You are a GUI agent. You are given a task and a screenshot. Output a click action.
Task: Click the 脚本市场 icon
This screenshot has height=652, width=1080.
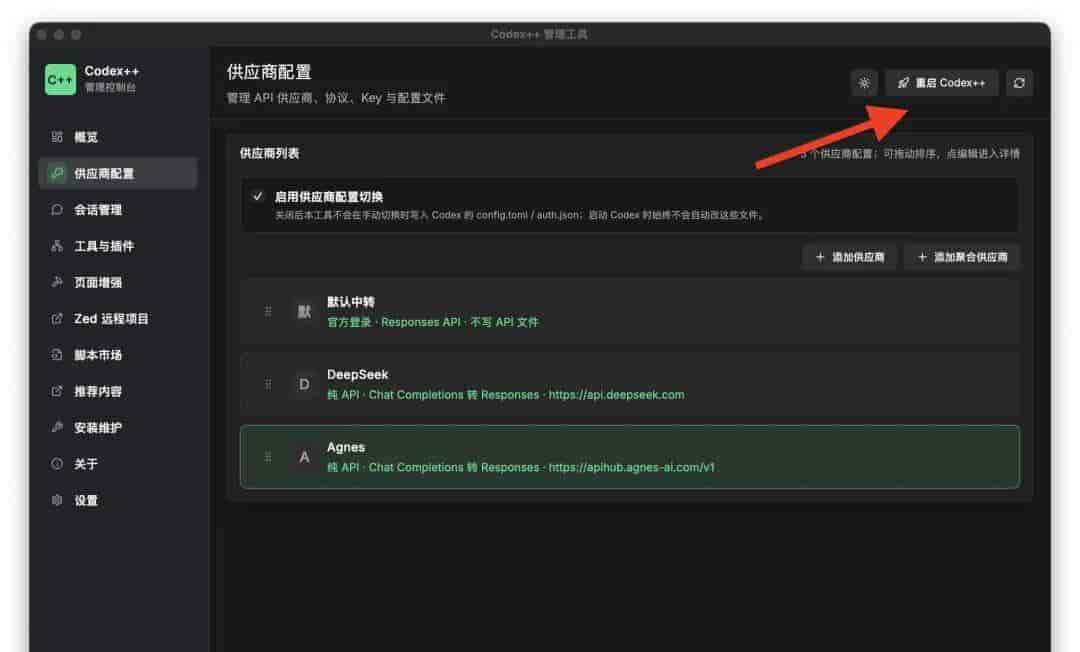point(57,355)
